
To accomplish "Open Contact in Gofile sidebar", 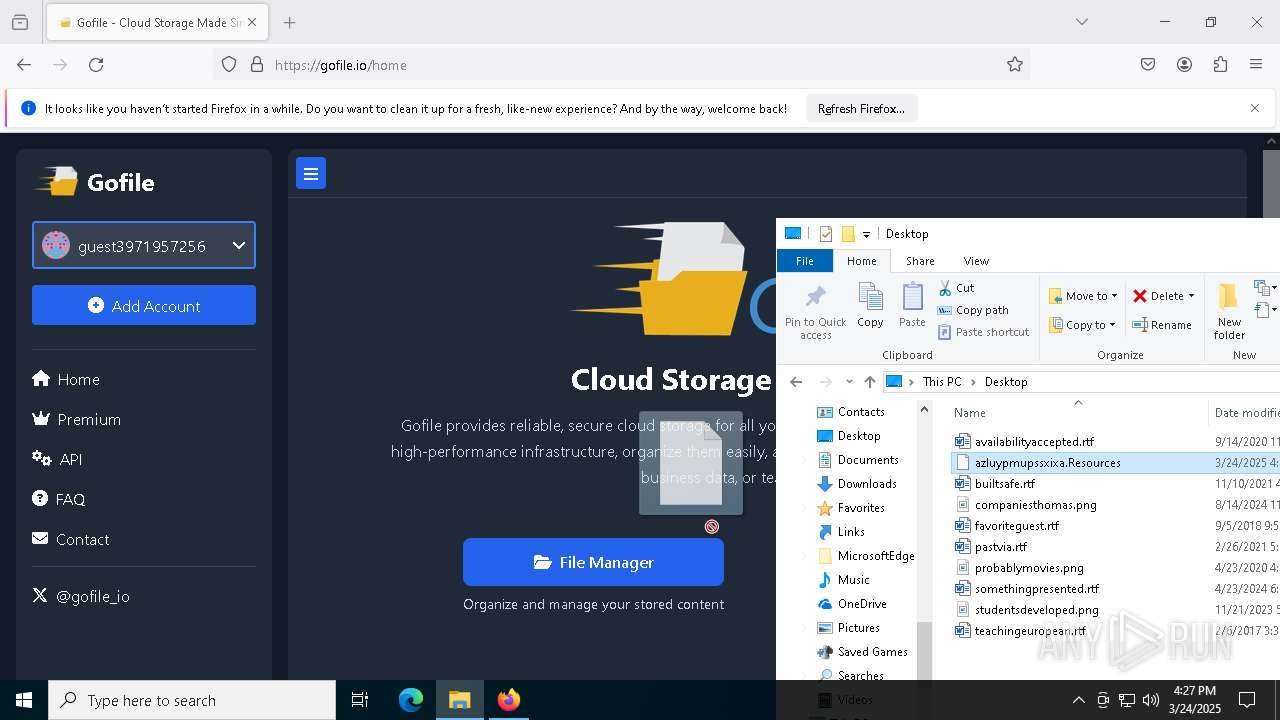I will pos(71,539).
